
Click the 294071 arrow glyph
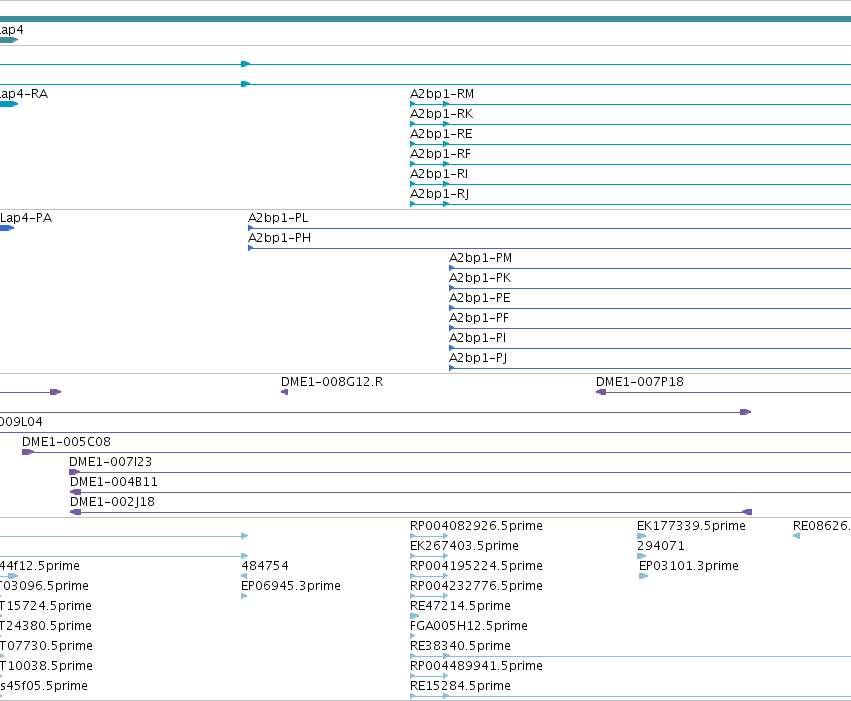(642, 556)
